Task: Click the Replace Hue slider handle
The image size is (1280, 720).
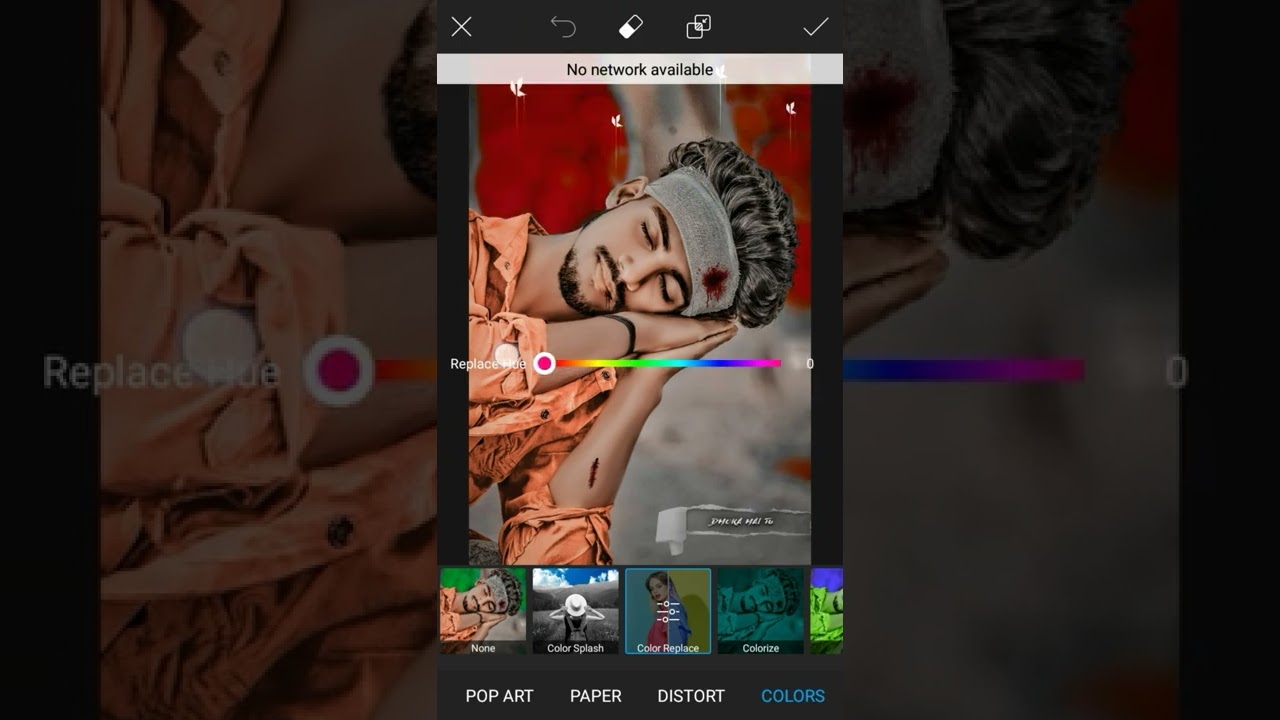Action: tap(544, 364)
